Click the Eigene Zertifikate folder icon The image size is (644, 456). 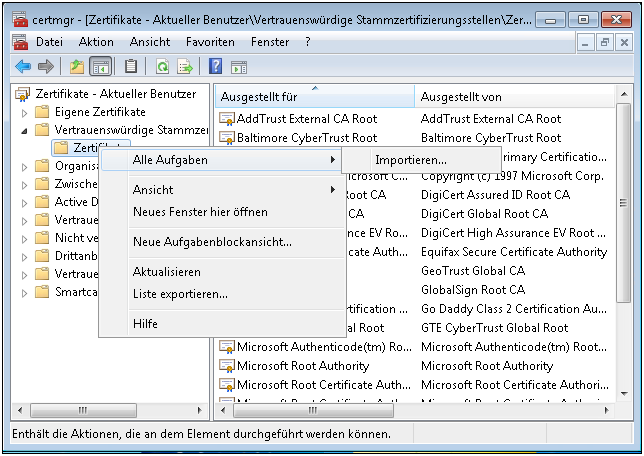[x=42, y=112]
